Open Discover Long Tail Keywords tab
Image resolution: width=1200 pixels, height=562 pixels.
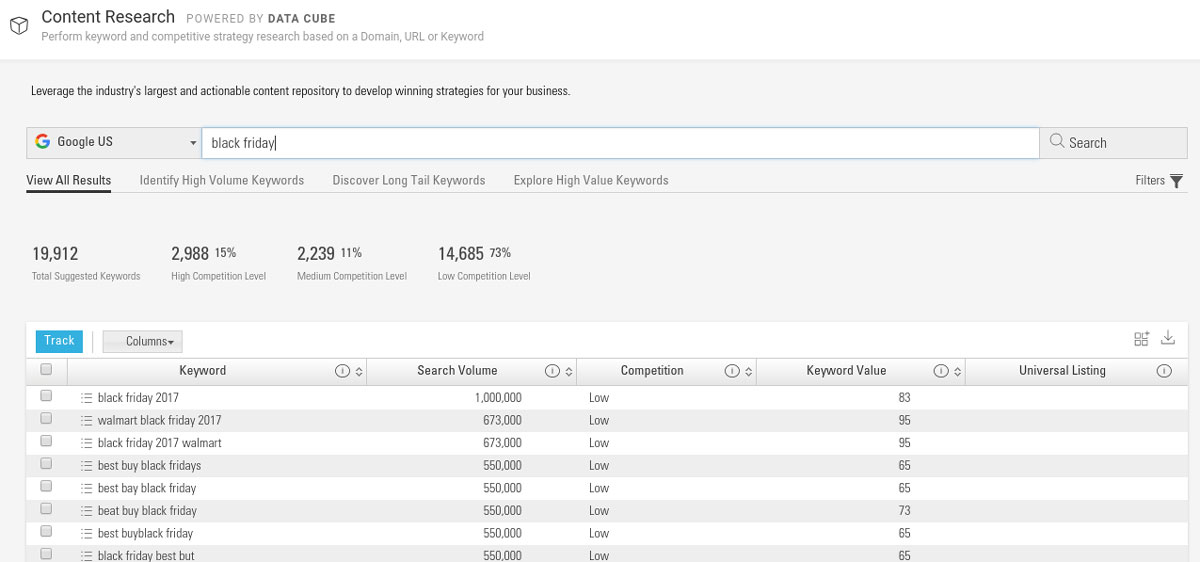[408, 181]
